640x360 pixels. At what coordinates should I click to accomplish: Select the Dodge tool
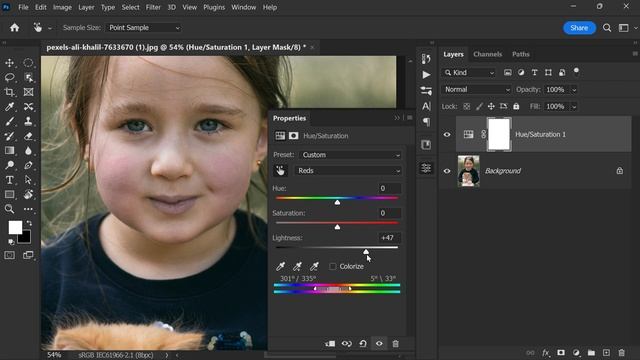tap(9, 165)
